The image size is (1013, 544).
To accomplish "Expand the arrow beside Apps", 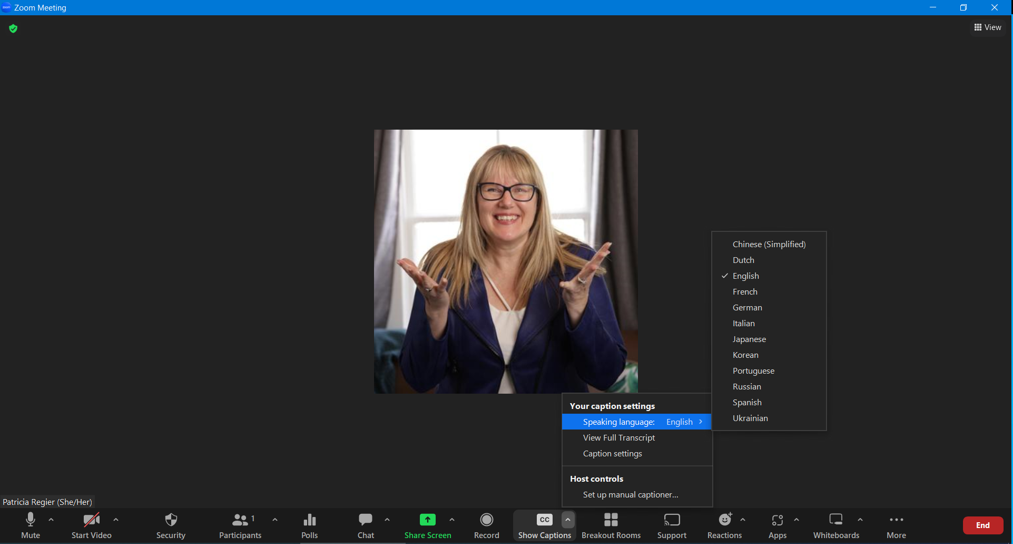I will click(x=796, y=519).
